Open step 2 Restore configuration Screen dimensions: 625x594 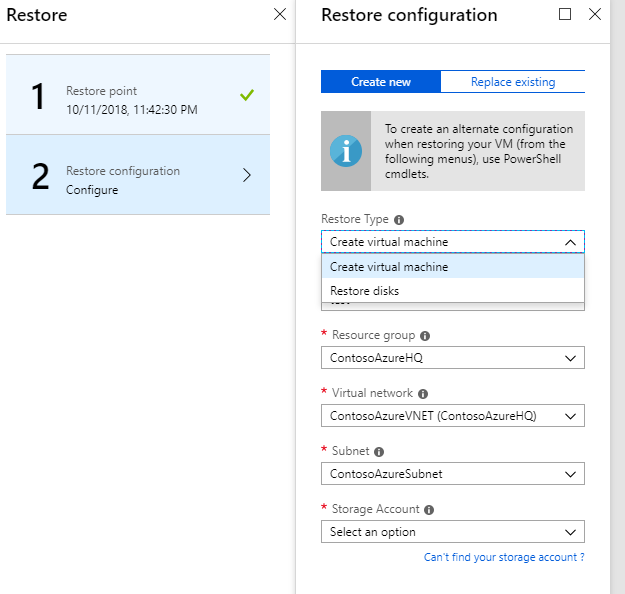[138, 175]
